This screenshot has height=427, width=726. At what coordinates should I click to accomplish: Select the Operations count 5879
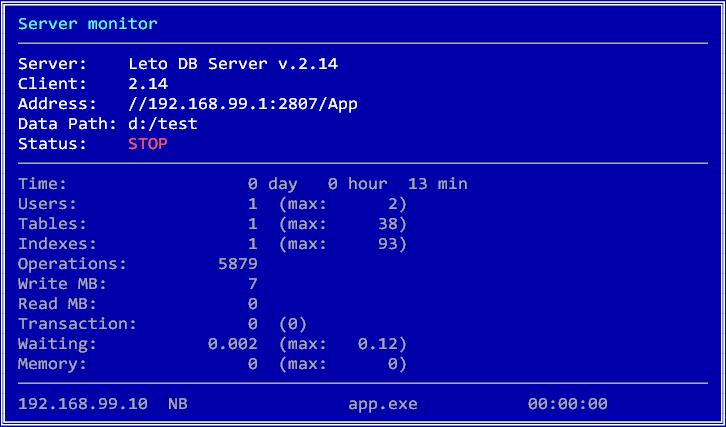237,264
